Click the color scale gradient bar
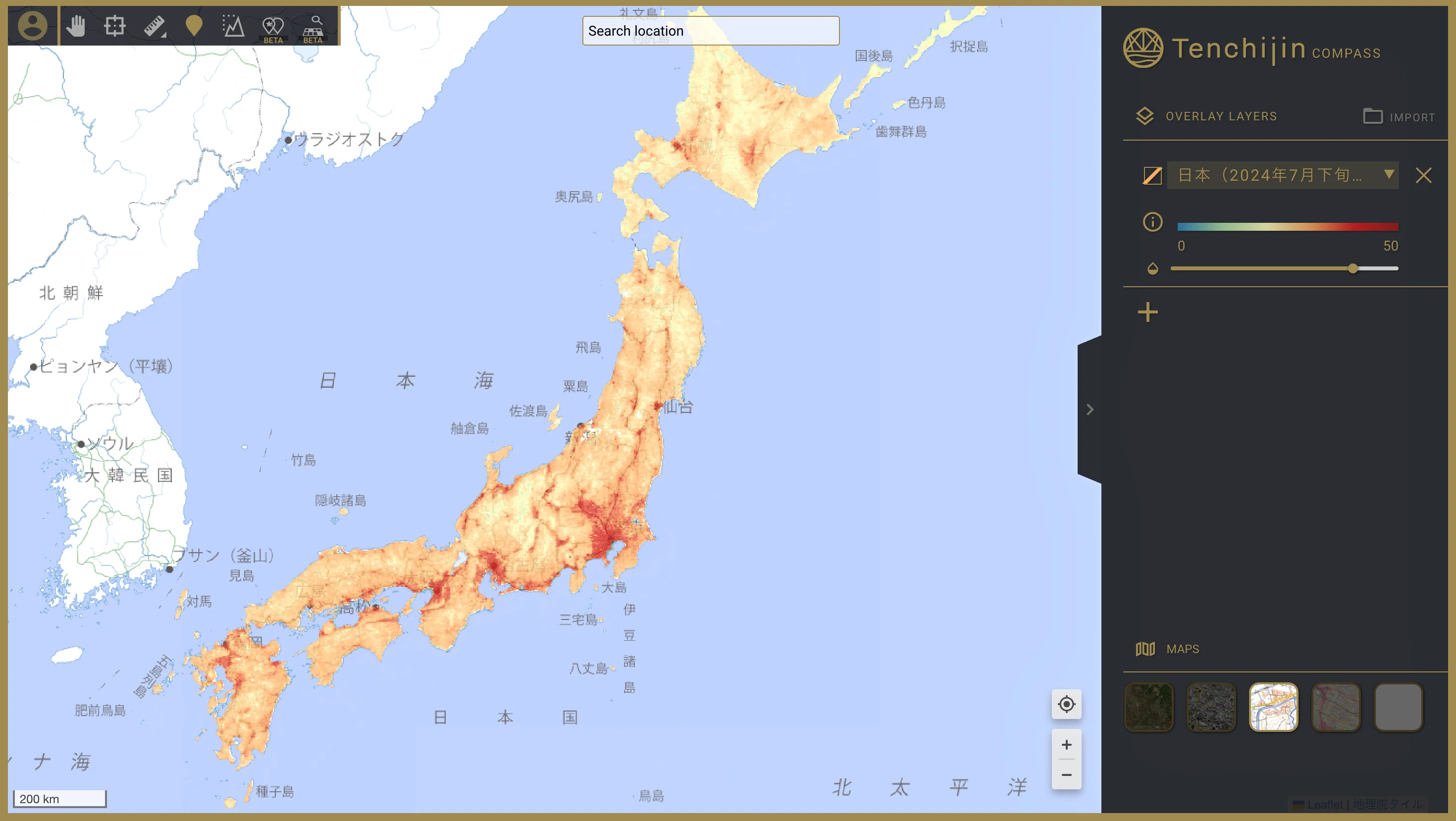The height and width of the screenshot is (821, 1456). (1287, 227)
